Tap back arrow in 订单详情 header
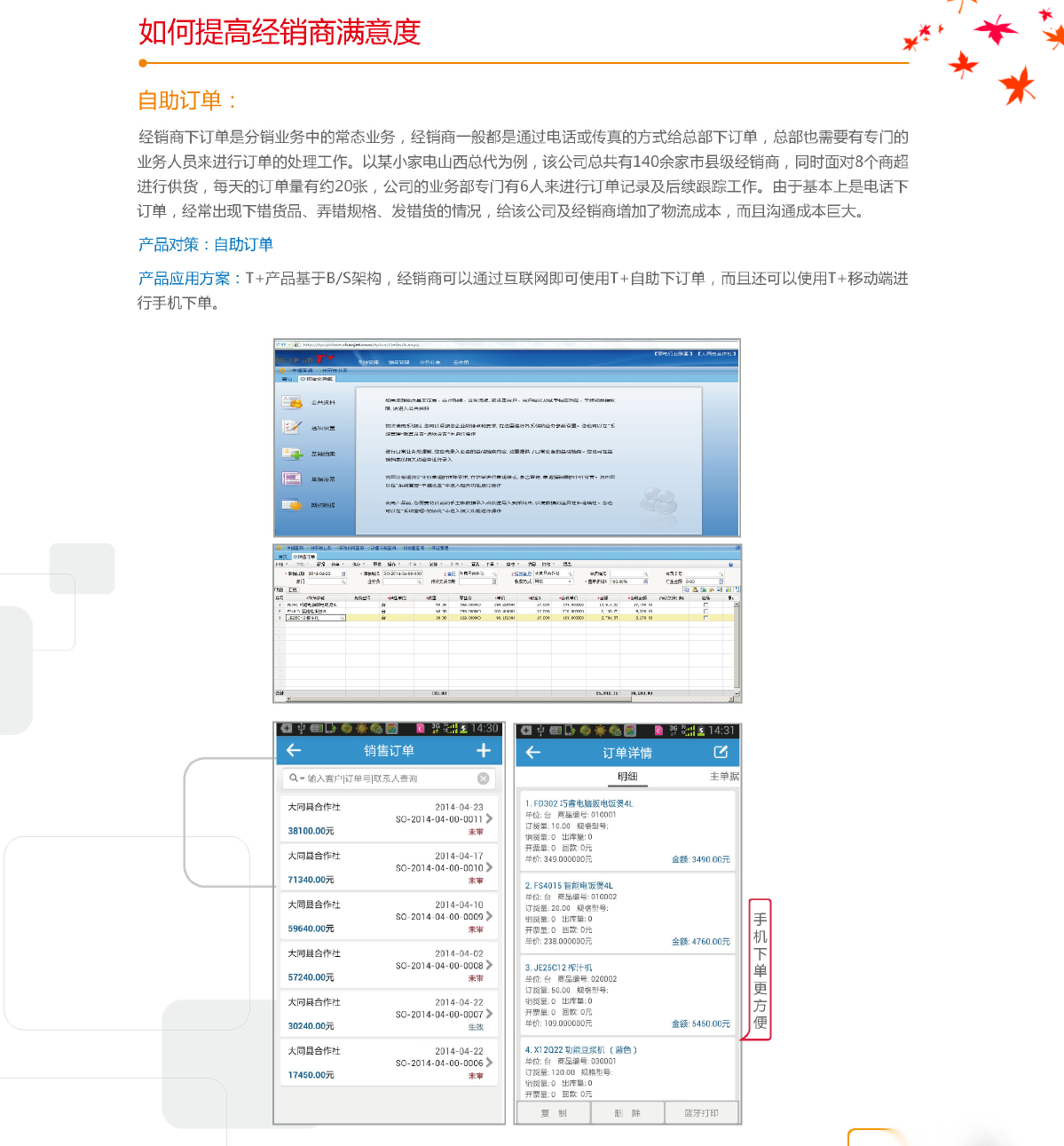The height and width of the screenshot is (1146, 1064). pyautogui.click(x=532, y=752)
